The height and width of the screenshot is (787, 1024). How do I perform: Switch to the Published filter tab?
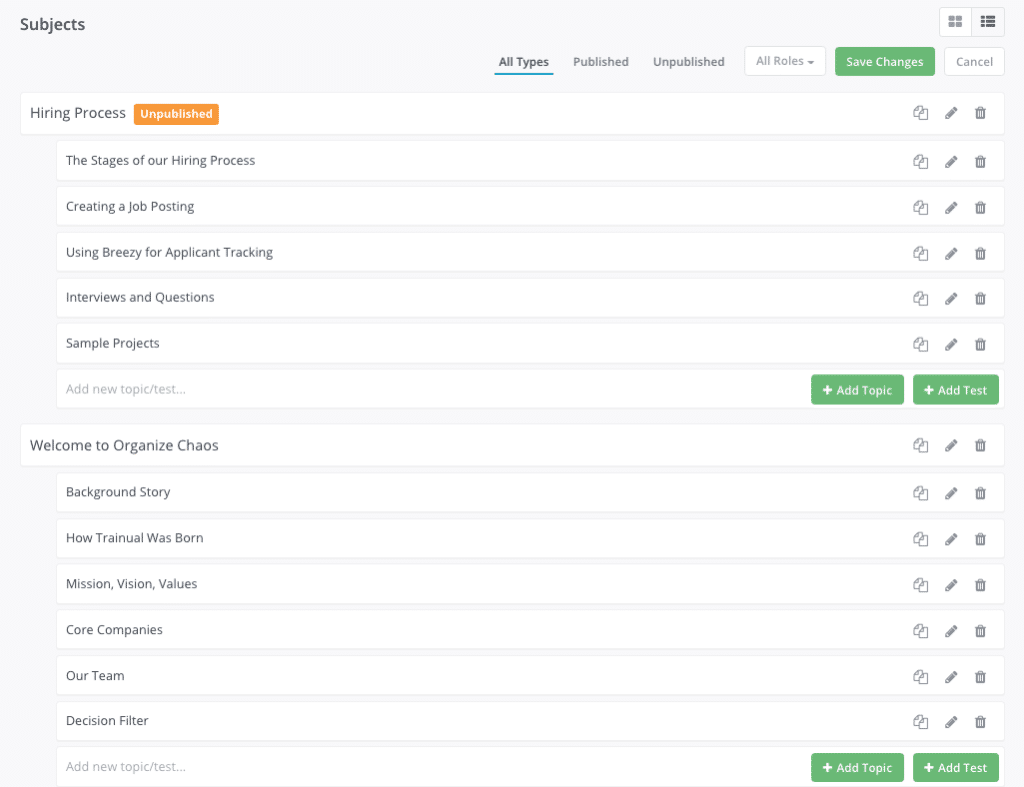pyautogui.click(x=600, y=61)
